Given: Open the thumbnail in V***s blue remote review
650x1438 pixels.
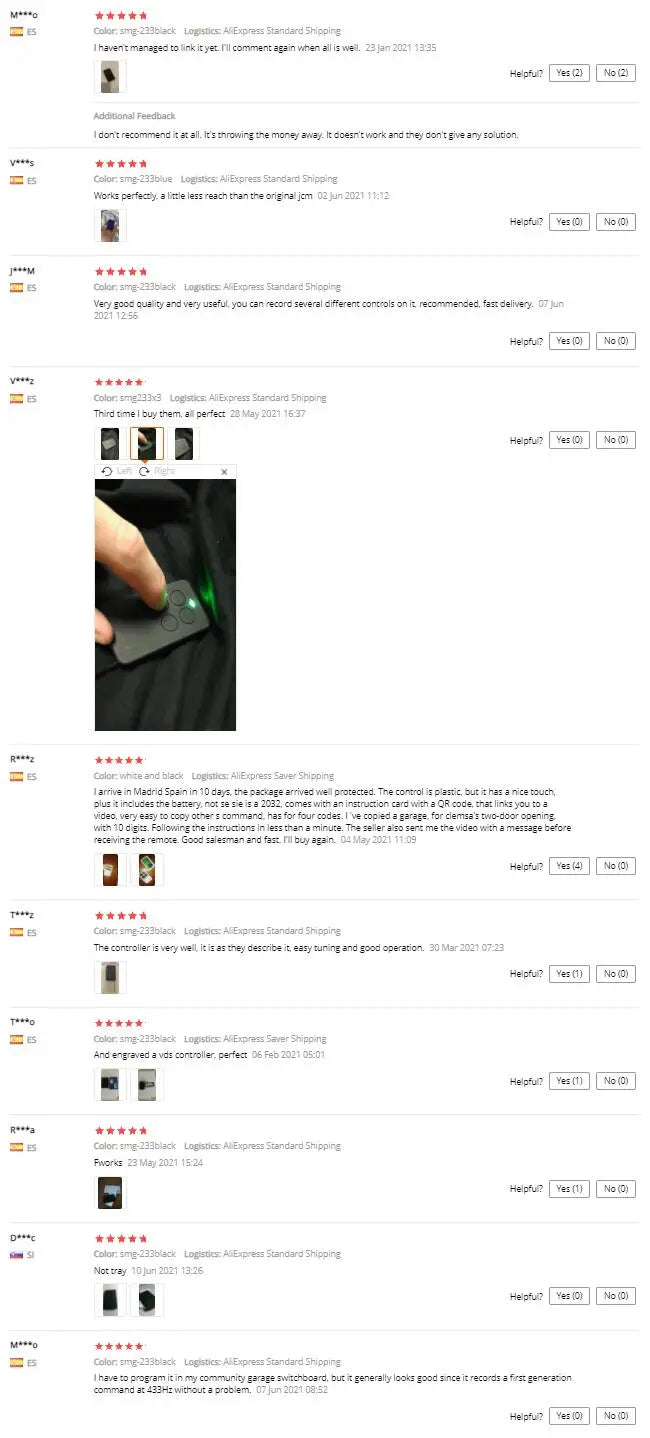Looking at the screenshot, I should [110, 225].
